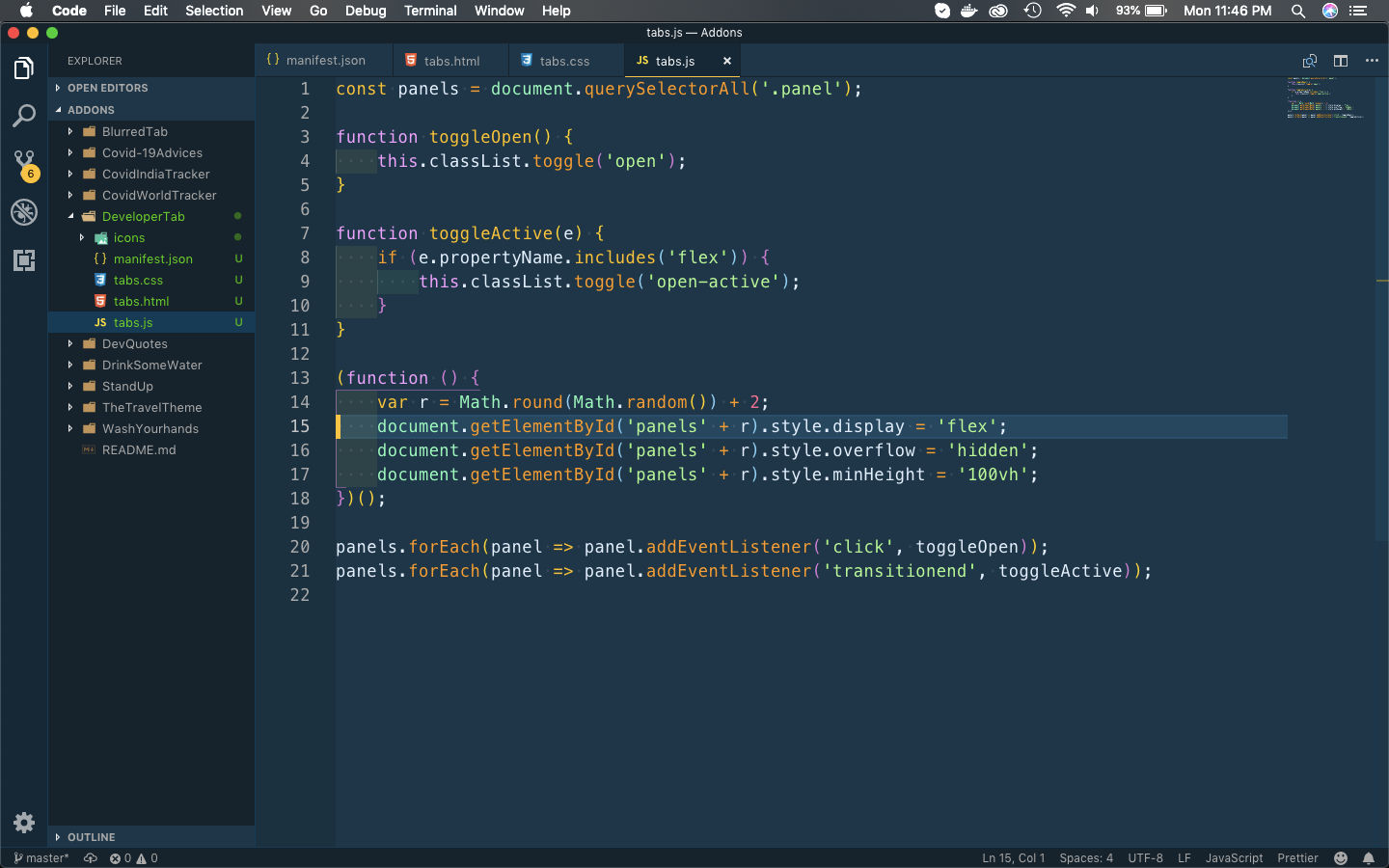Open the Extensions view in activity bar
This screenshot has width=1389, height=868.
24,259
